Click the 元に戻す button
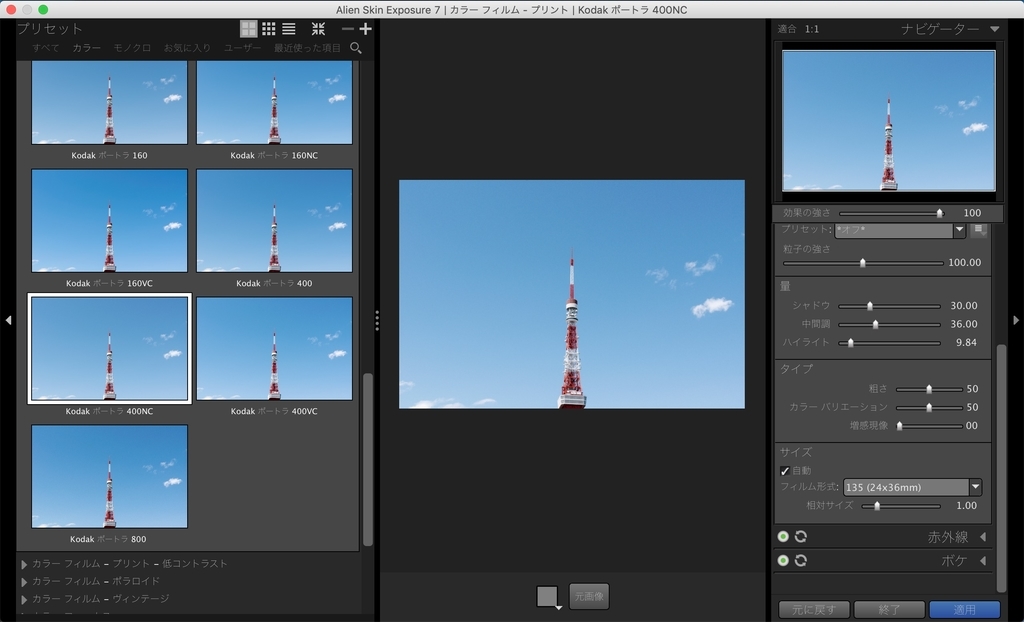Image resolution: width=1024 pixels, height=622 pixels. tap(814, 610)
